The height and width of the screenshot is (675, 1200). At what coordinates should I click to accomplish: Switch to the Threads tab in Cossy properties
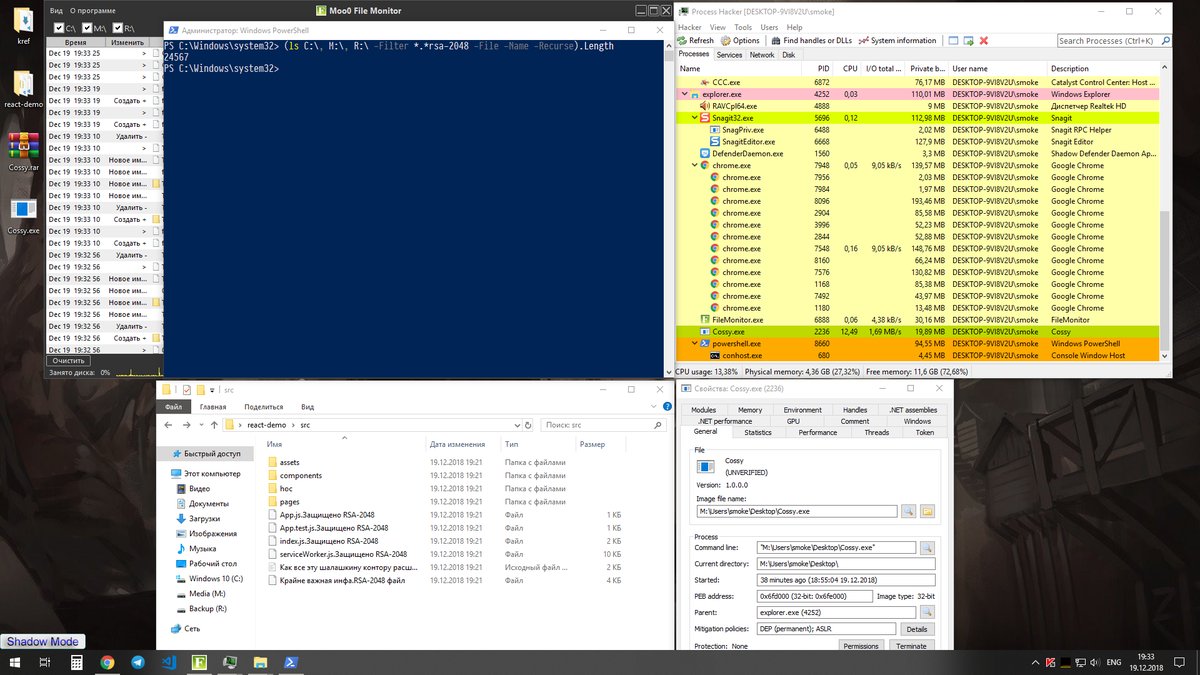[876, 433]
